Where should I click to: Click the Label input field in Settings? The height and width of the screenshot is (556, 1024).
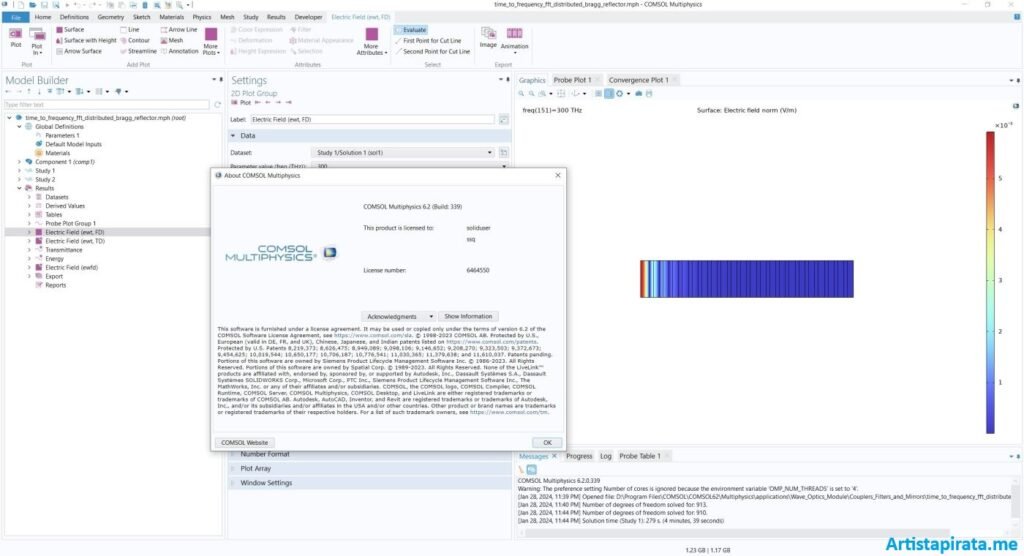tap(372, 120)
